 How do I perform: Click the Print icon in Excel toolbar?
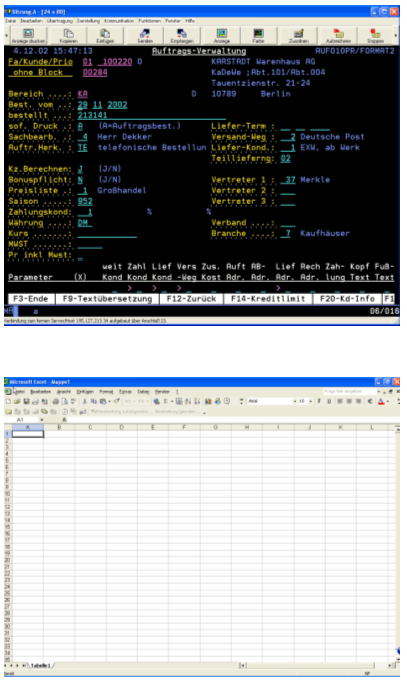pyautogui.click(x=55, y=401)
